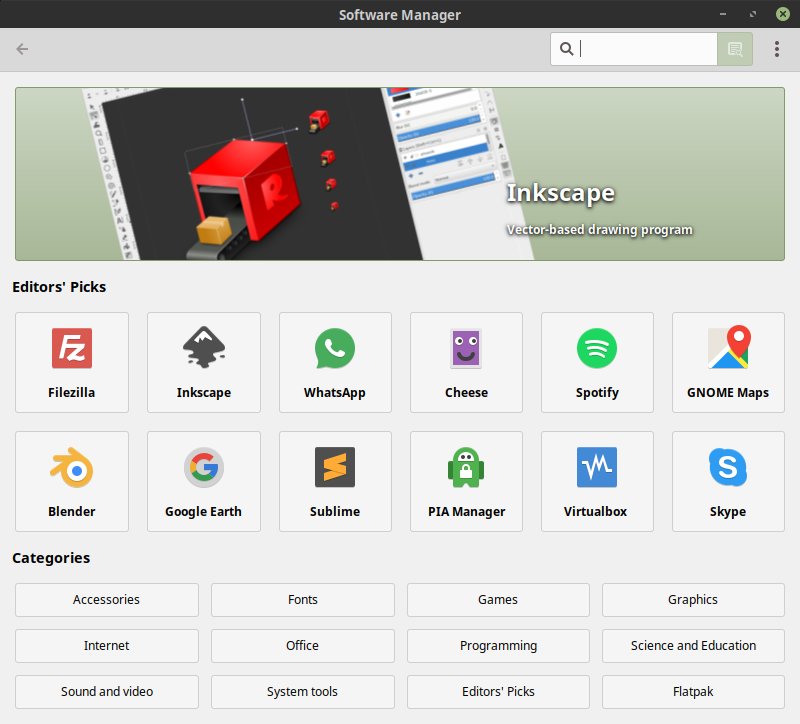Viewport: 800px width, 724px height.
Task: Open the Blender app tile
Action: coord(72,481)
